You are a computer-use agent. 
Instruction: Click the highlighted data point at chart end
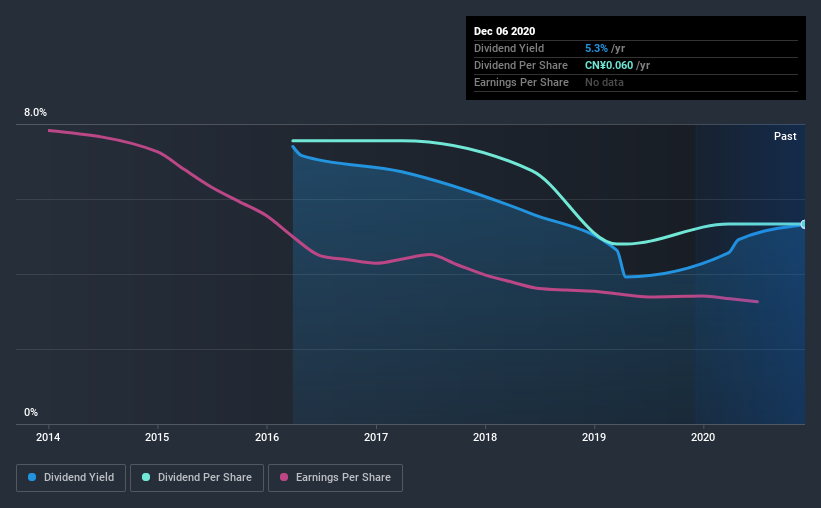coord(803,224)
